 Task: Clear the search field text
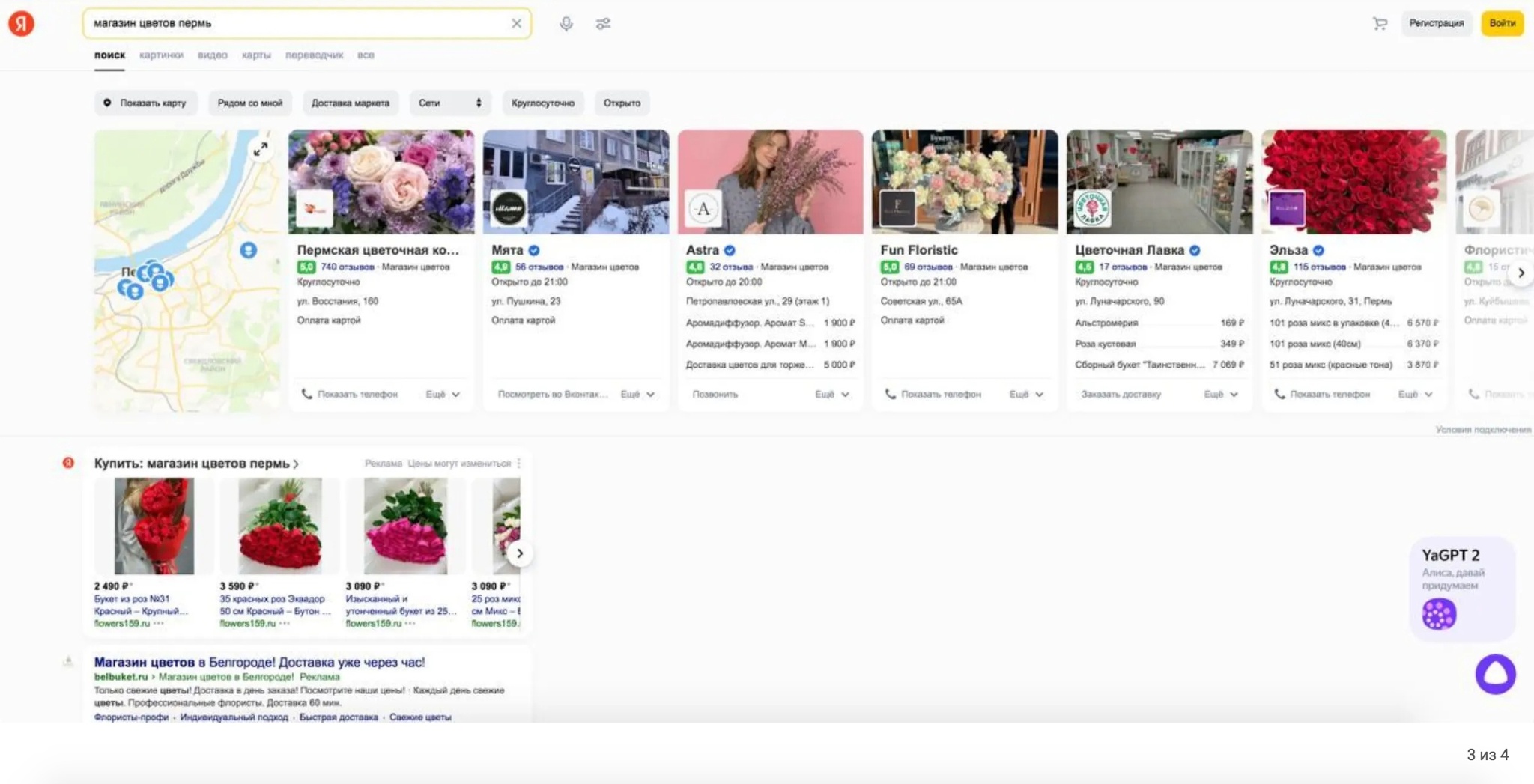[x=516, y=23]
